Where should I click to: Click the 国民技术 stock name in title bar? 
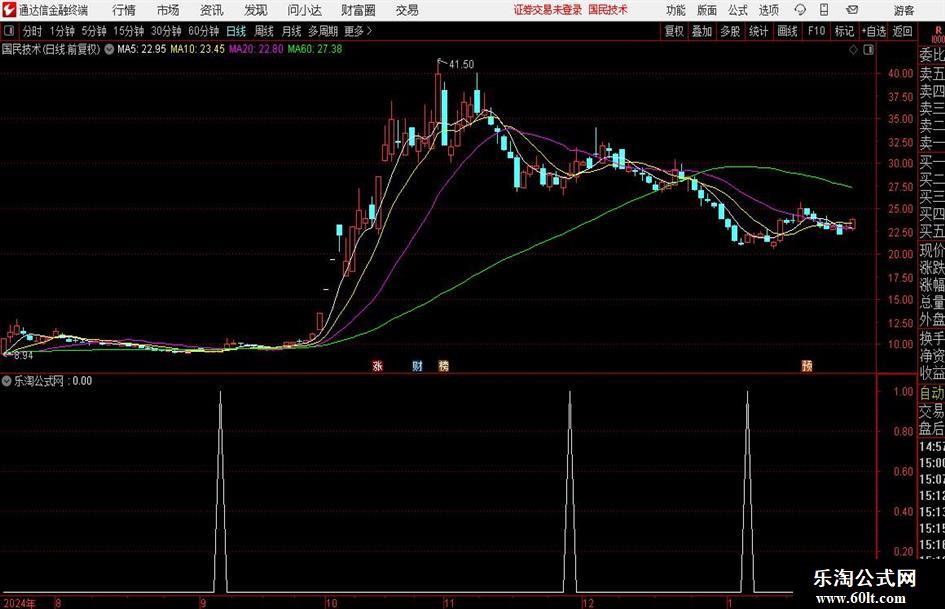coord(608,10)
